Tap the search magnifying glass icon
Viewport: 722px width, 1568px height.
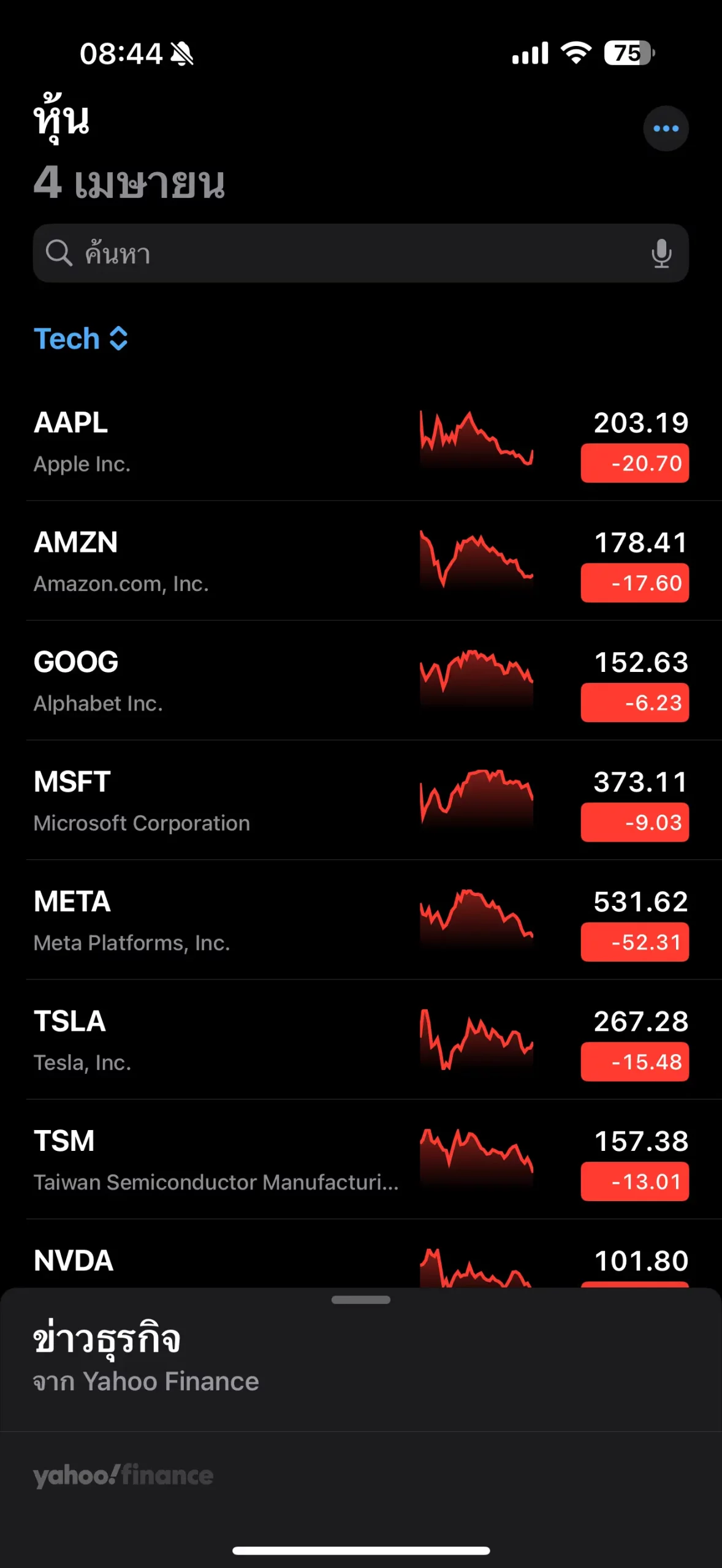[59, 253]
